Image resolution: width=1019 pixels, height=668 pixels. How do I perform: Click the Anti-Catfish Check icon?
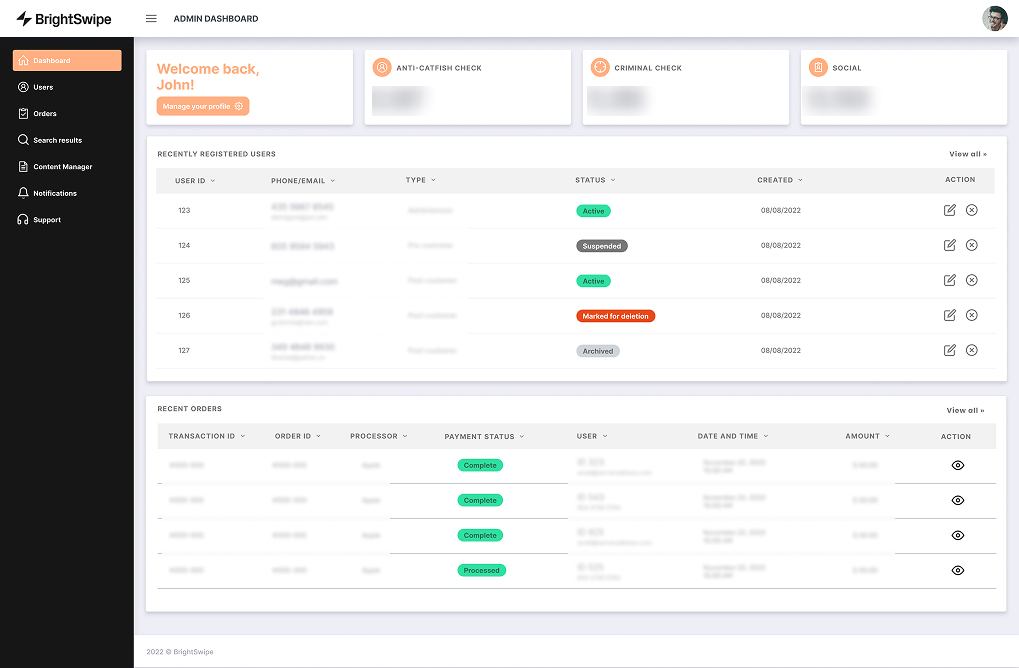[x=382, y=68]
